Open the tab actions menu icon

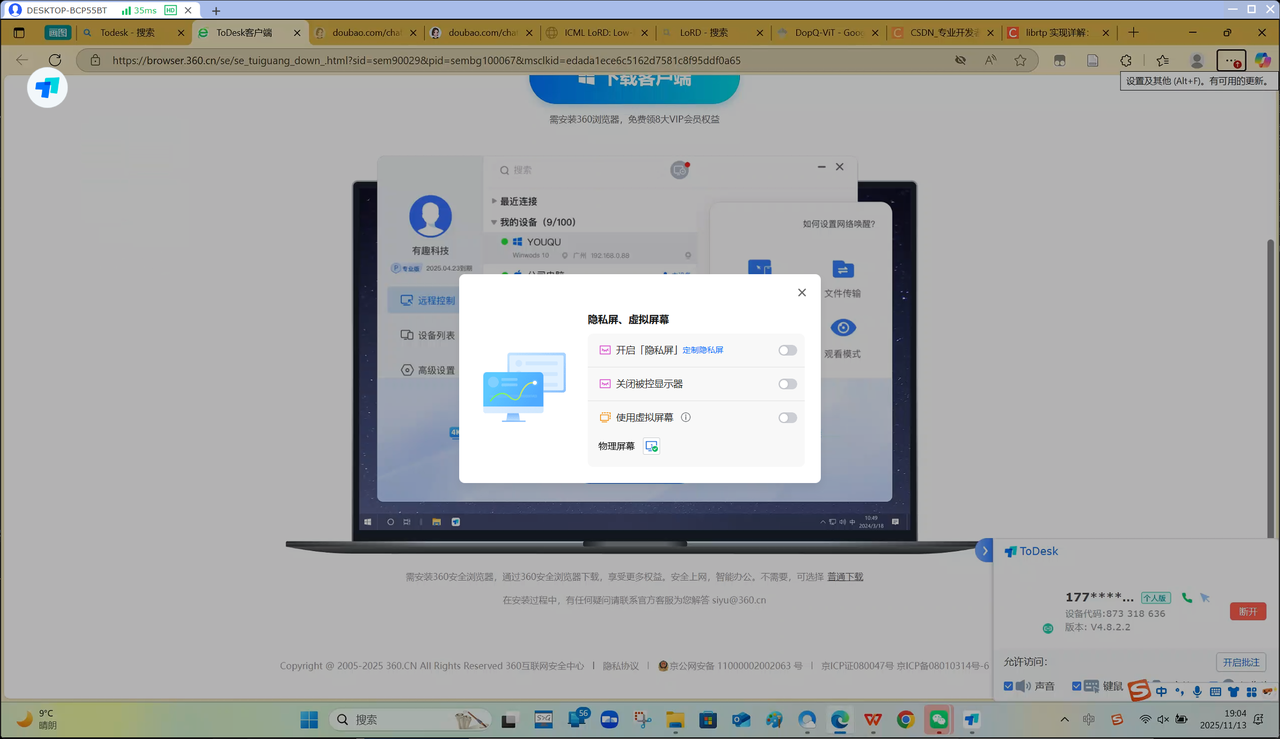click(19, 33)
